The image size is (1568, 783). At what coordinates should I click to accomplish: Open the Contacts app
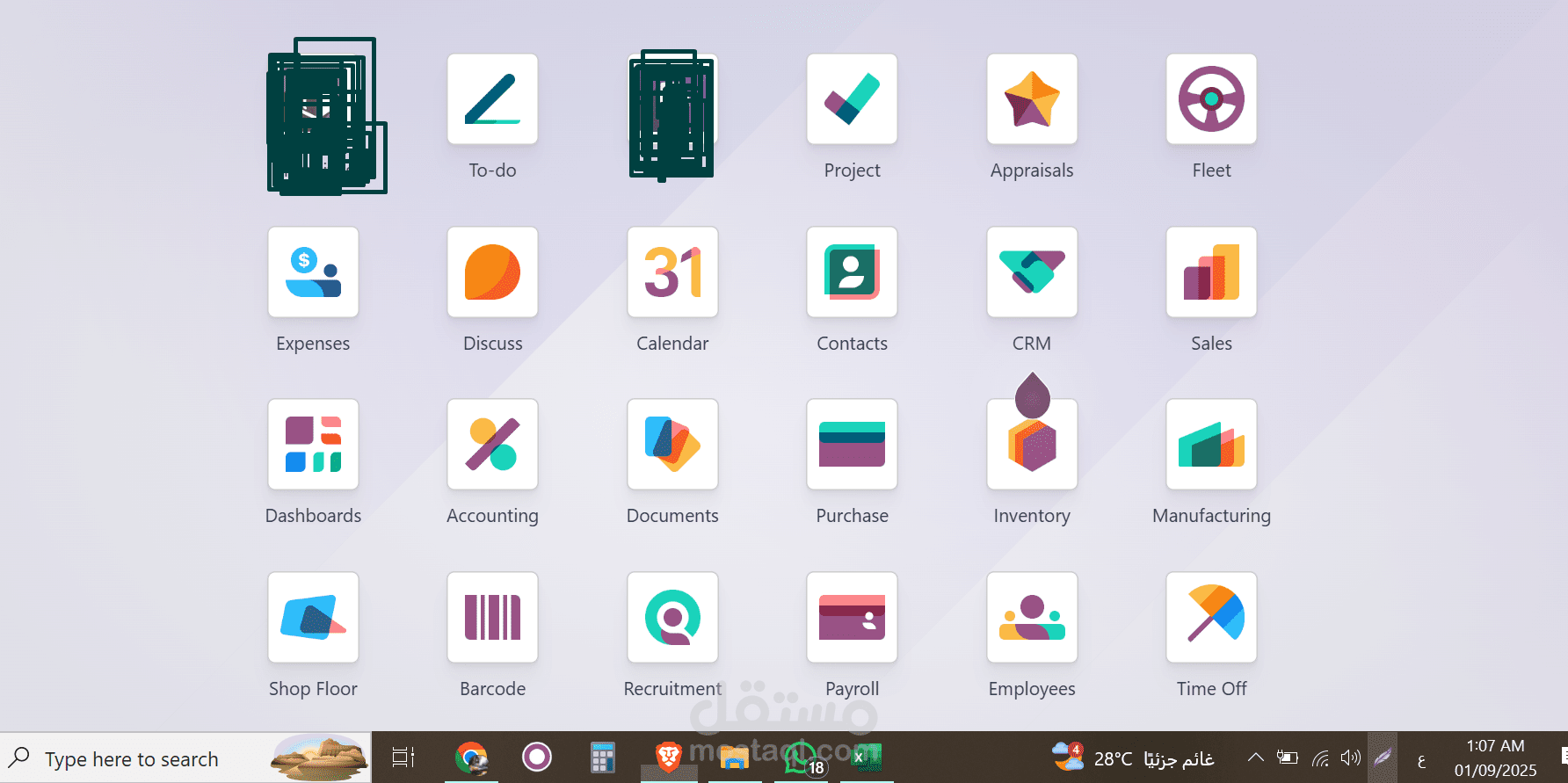pyautogui.click(x=852, y=272)
